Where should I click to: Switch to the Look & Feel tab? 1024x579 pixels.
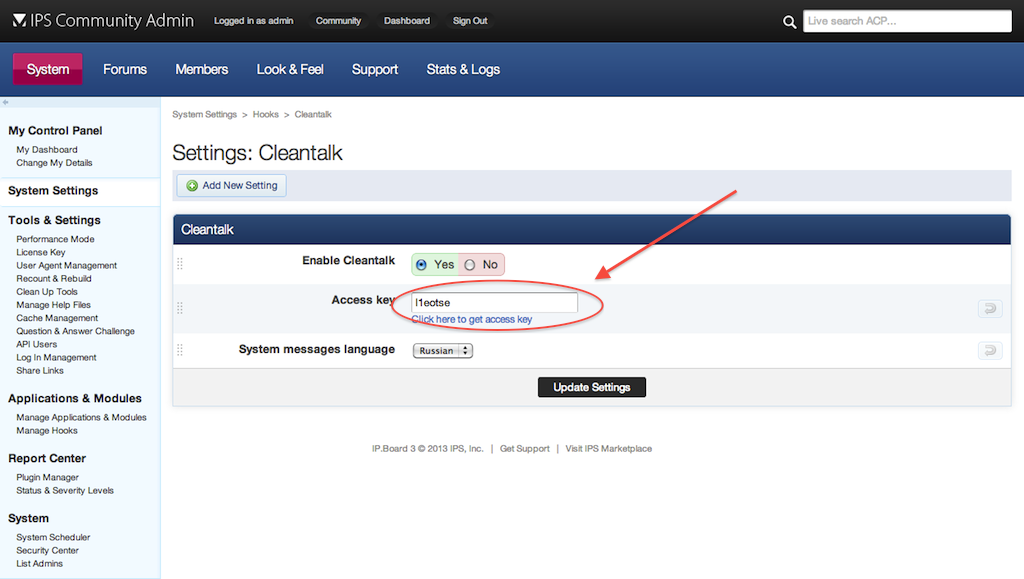290,69
